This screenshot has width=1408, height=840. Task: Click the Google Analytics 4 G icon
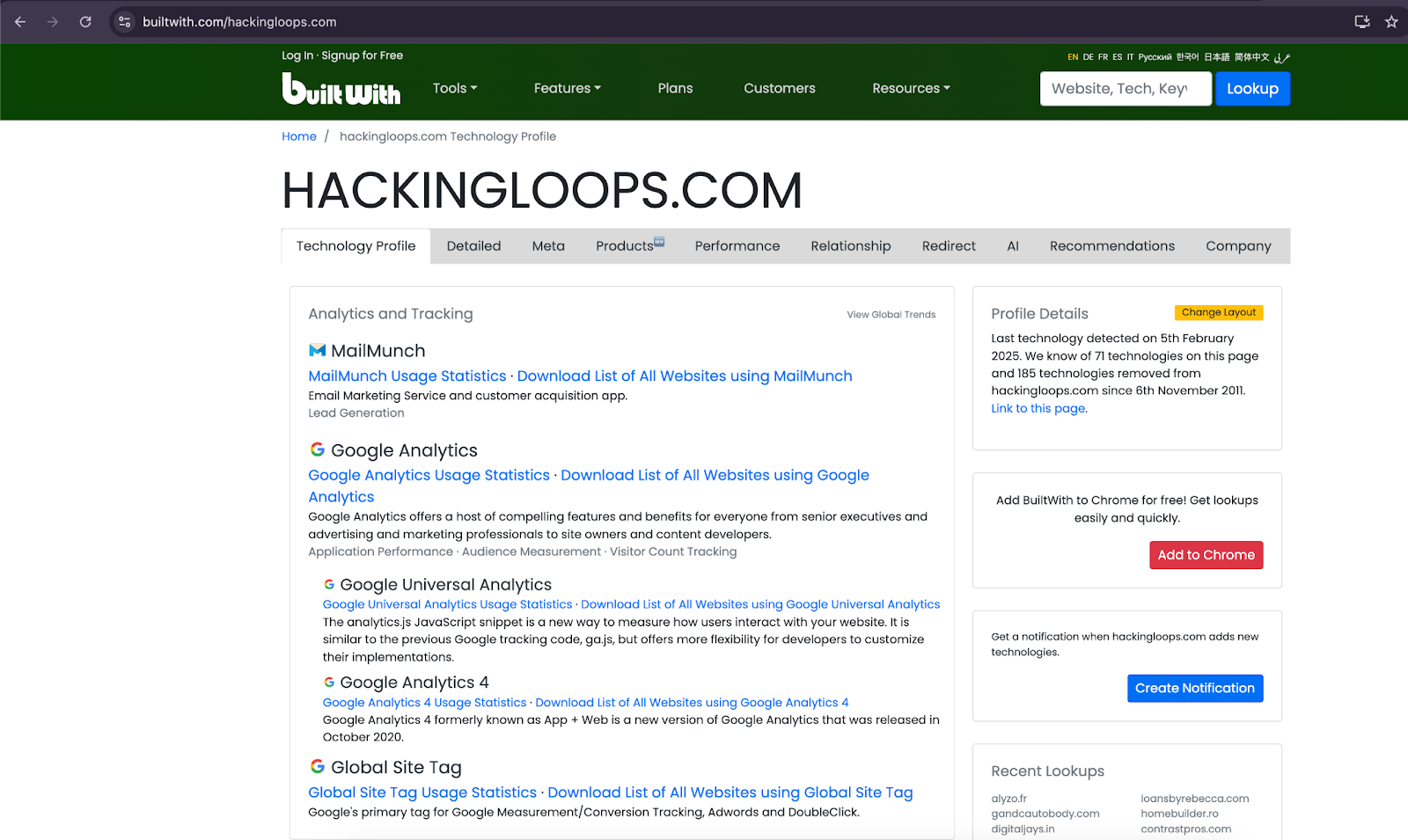click(329, 682)
